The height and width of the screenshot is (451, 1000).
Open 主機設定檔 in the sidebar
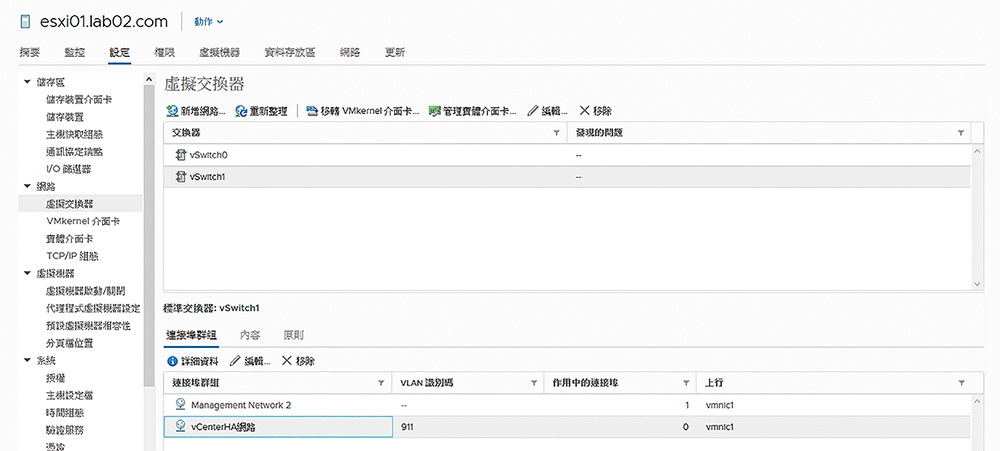(x=70, y=395)
